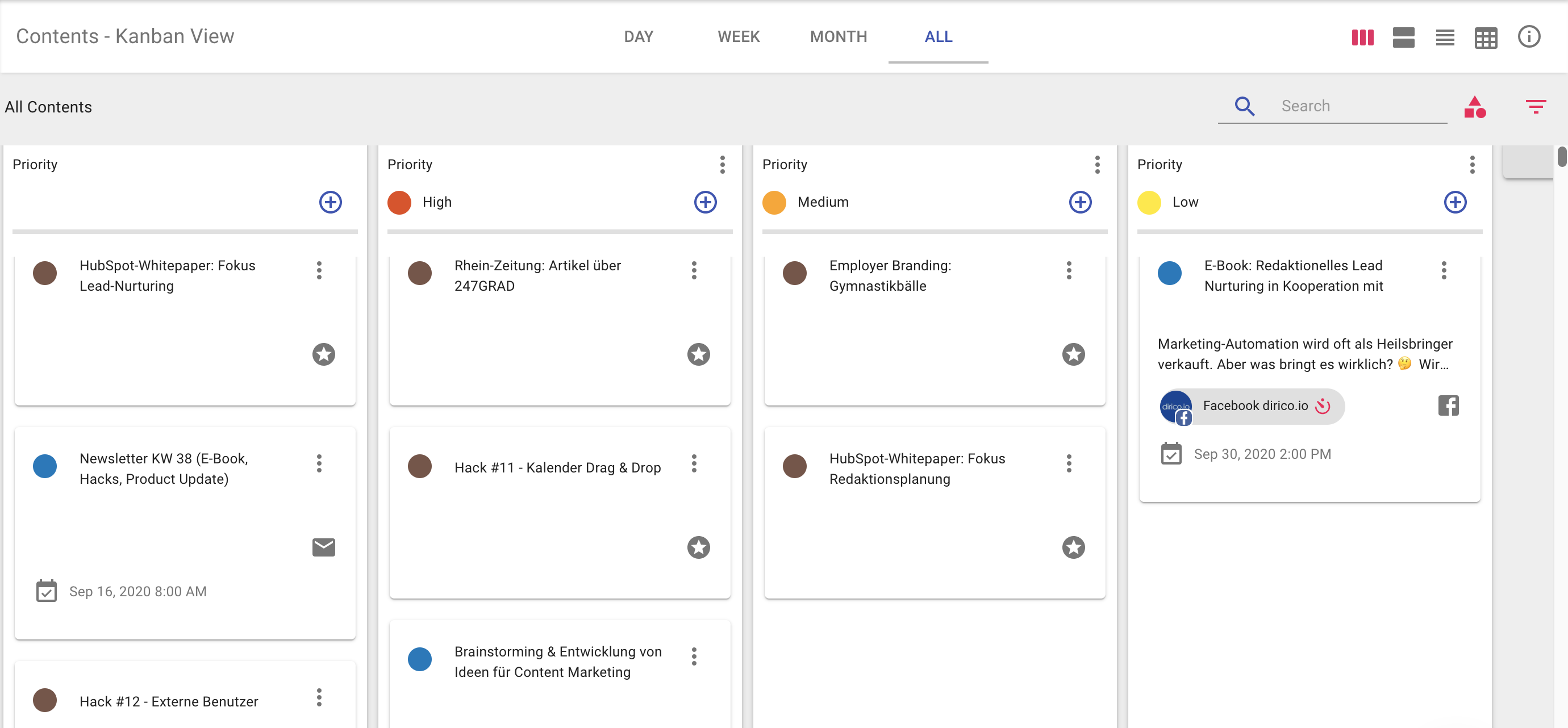The image size is (1568, 728).
Task: Open the red filter lines icon
Action: [1535, 106]
